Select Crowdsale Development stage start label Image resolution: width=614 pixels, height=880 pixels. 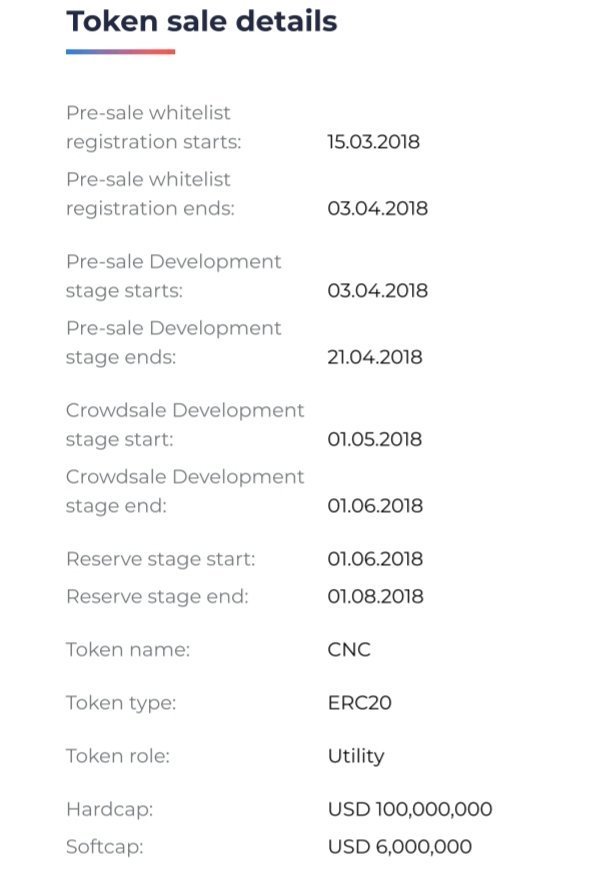point(184,424)
